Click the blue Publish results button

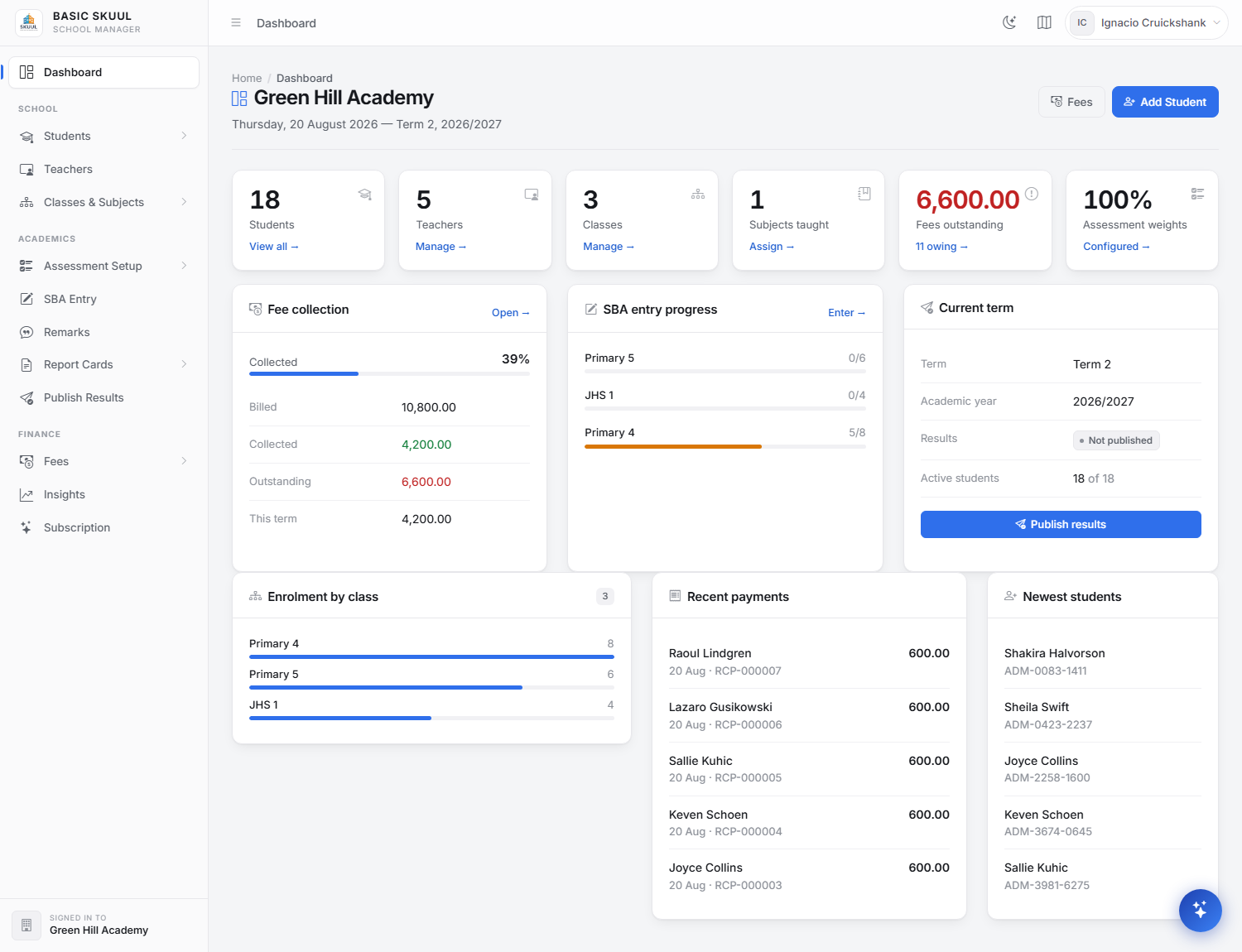(1061, 524)
